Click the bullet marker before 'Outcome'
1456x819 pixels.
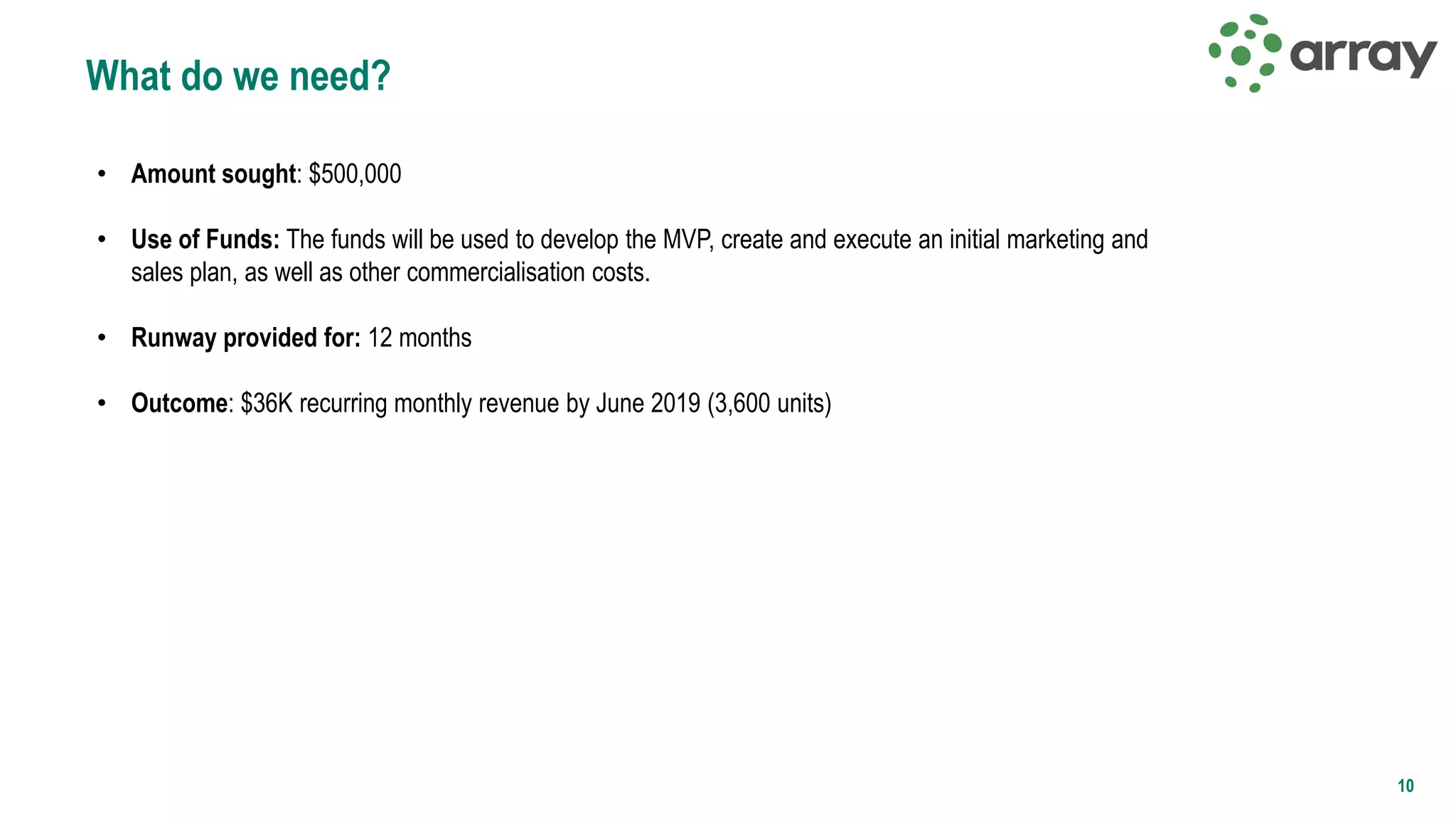pyautogui.click(x=102, y=403)
